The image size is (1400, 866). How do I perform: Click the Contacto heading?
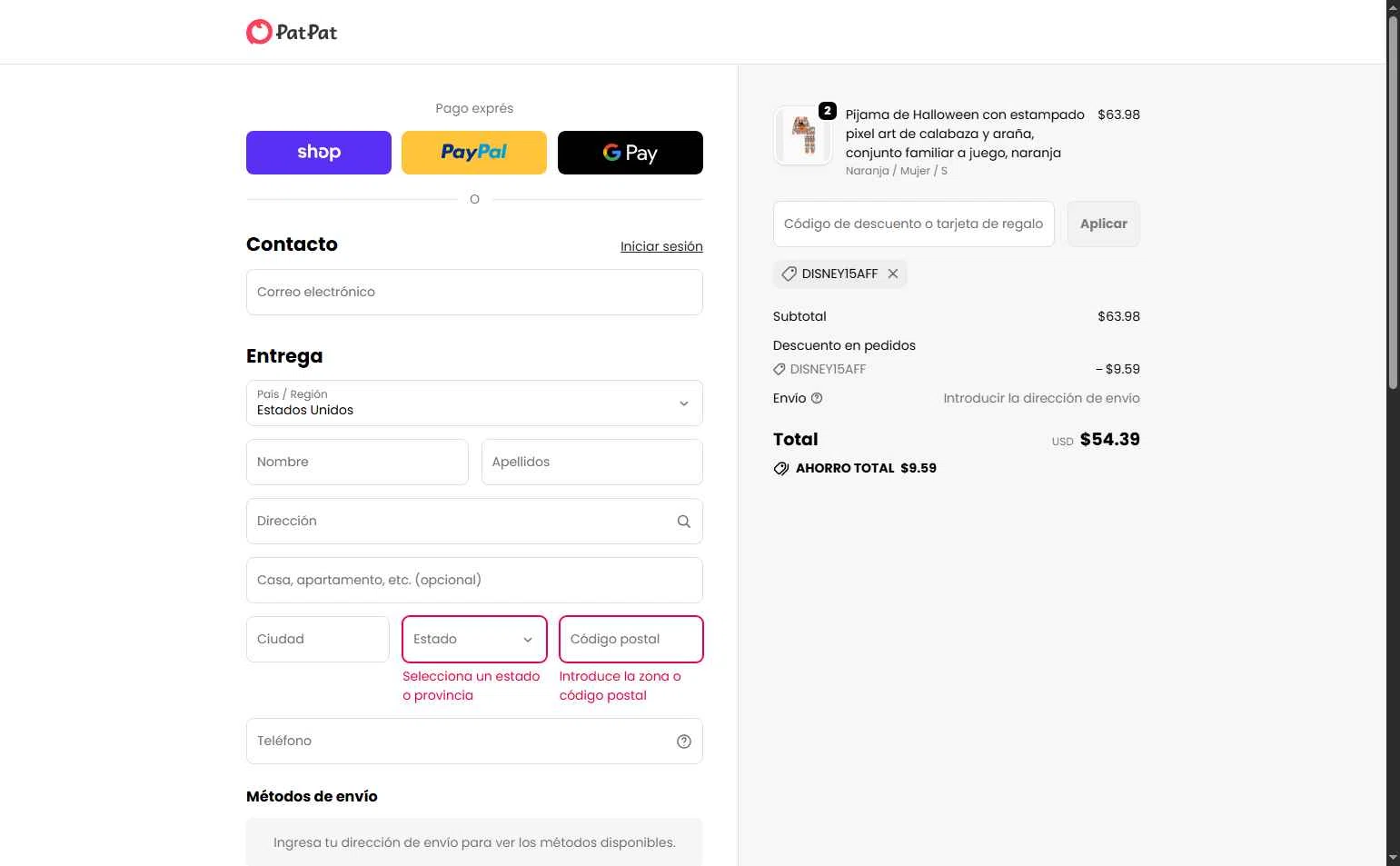point(292,244)
